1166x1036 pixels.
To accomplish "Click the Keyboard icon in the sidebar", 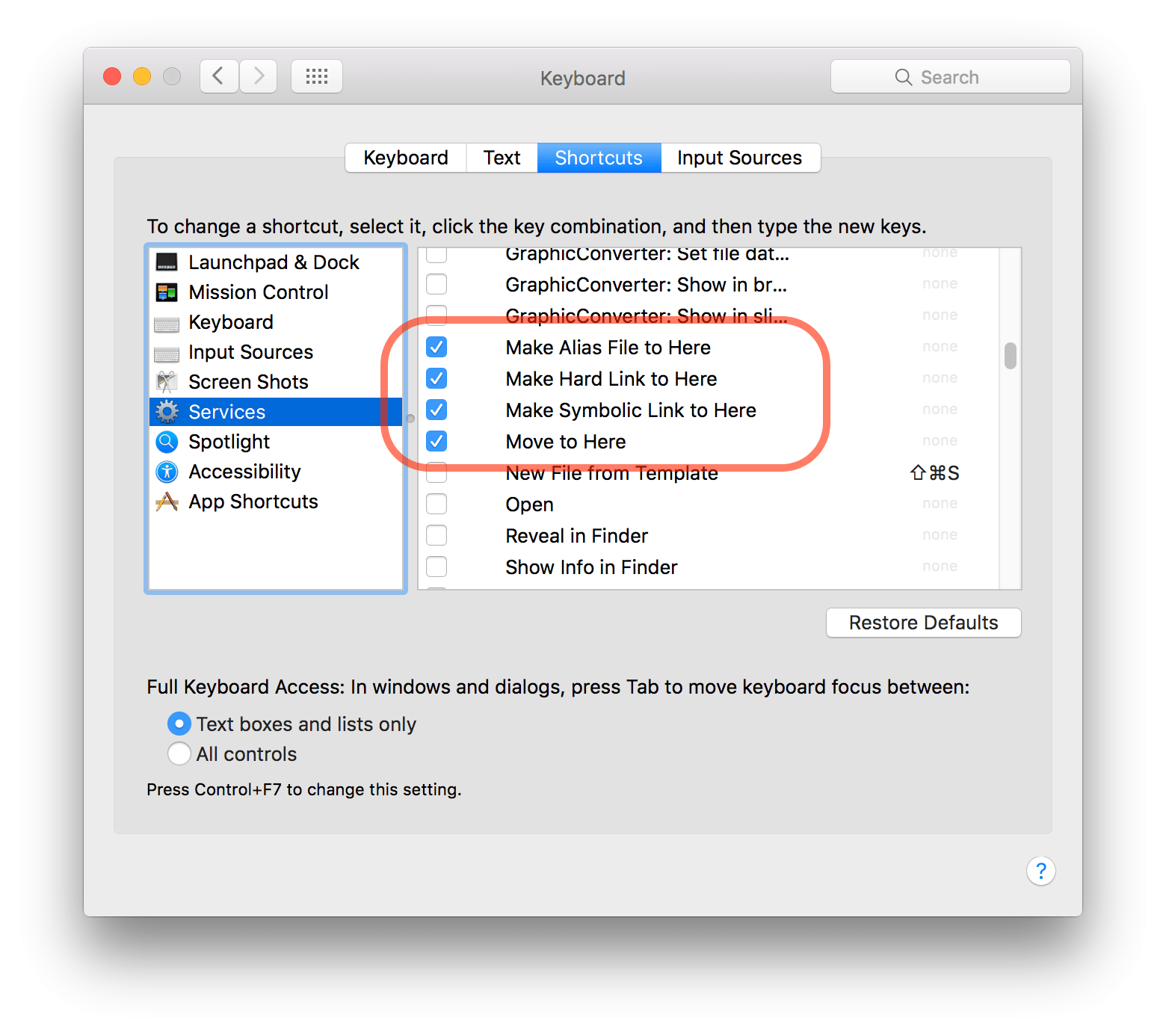I will (x=166, y=322).
